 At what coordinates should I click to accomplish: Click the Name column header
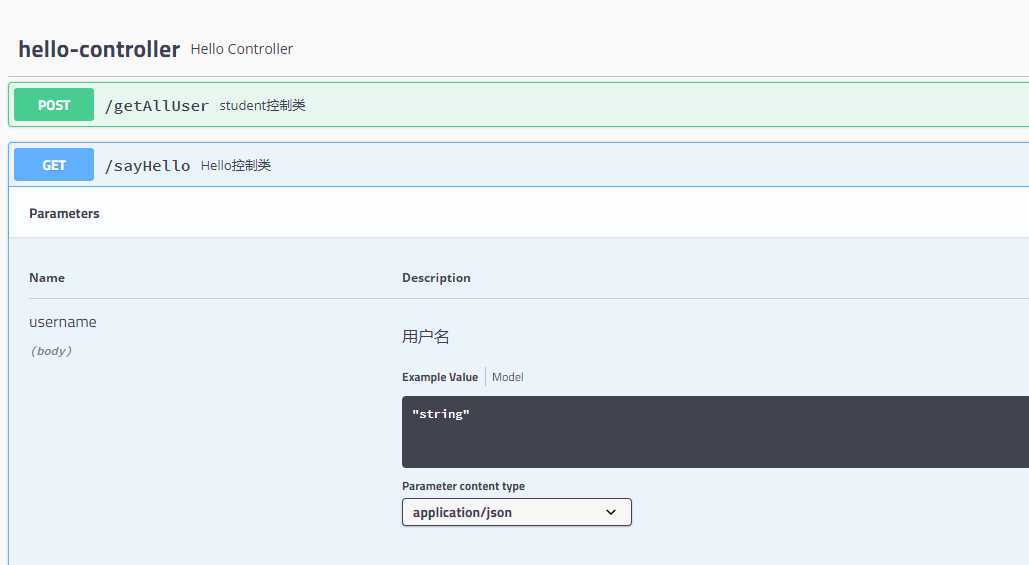[47, 278]
